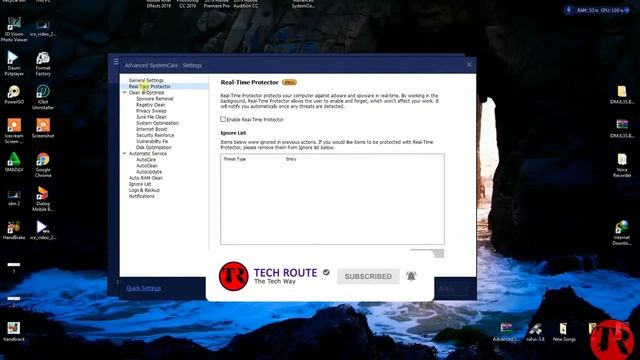The image size is (640, 360).
Task: Select the desktop item named 1
Action: (x=13, y=267)
